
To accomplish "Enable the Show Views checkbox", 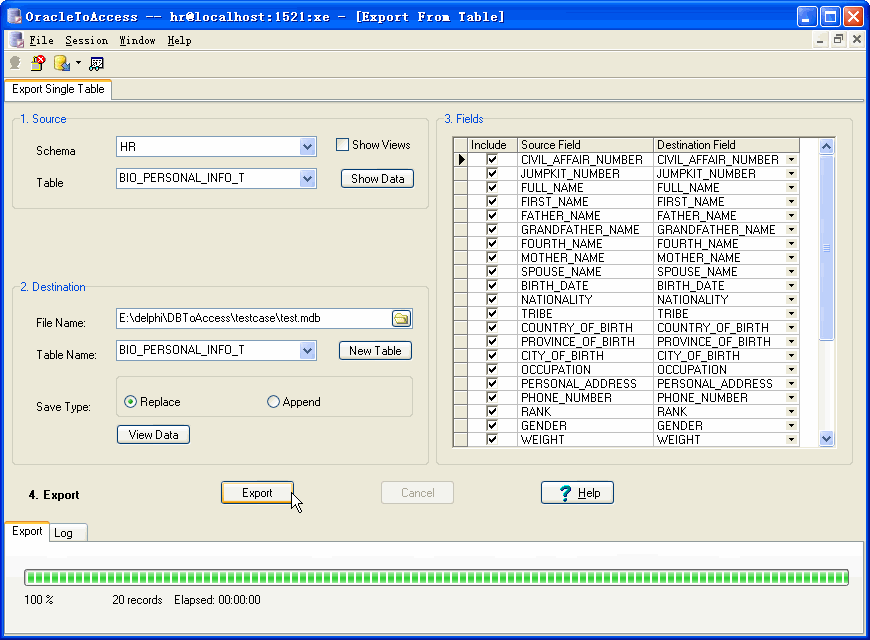I will (x=342, y=145).
